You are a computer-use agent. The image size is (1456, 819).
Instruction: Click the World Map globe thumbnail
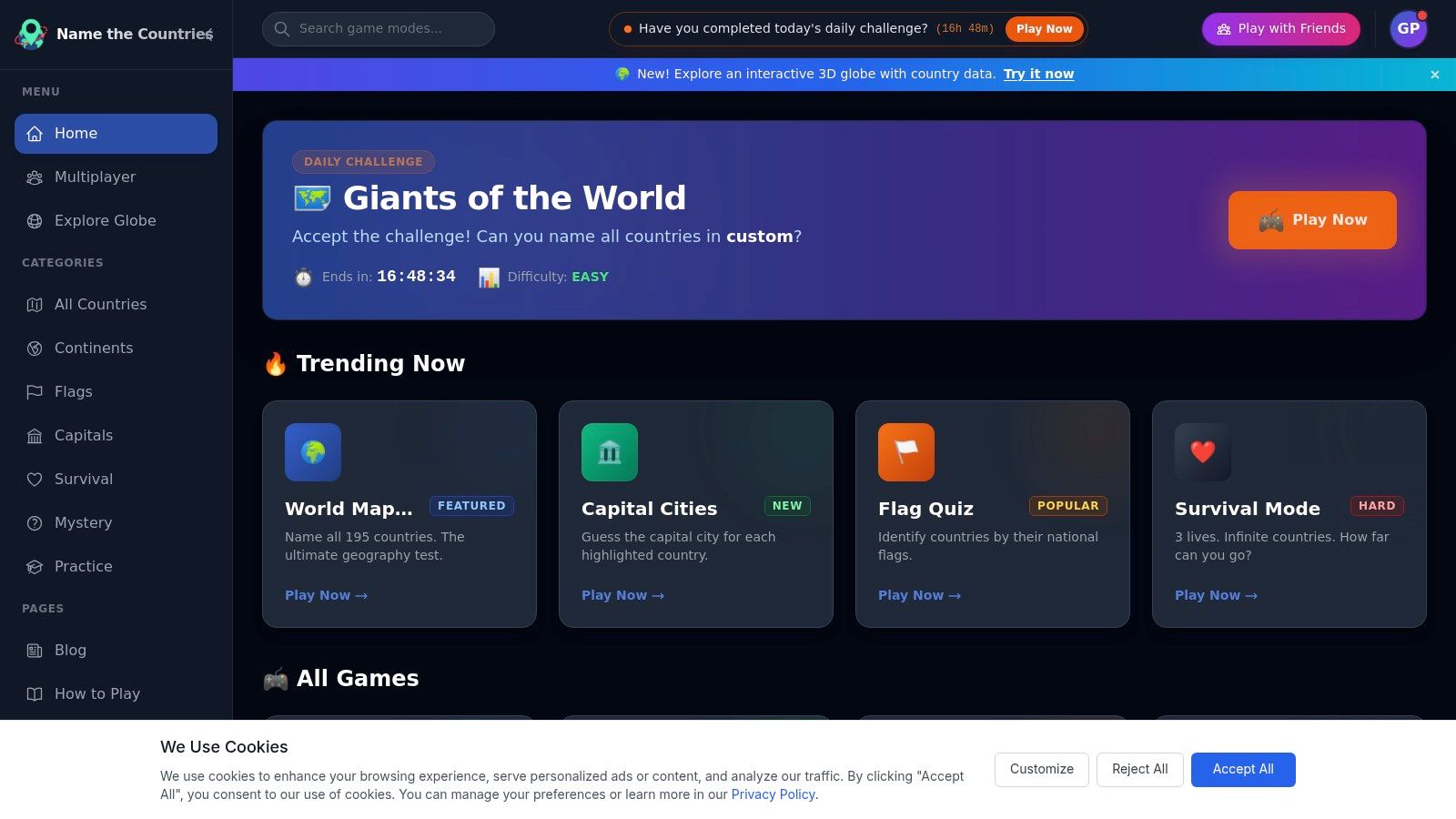tap(312, 451)
